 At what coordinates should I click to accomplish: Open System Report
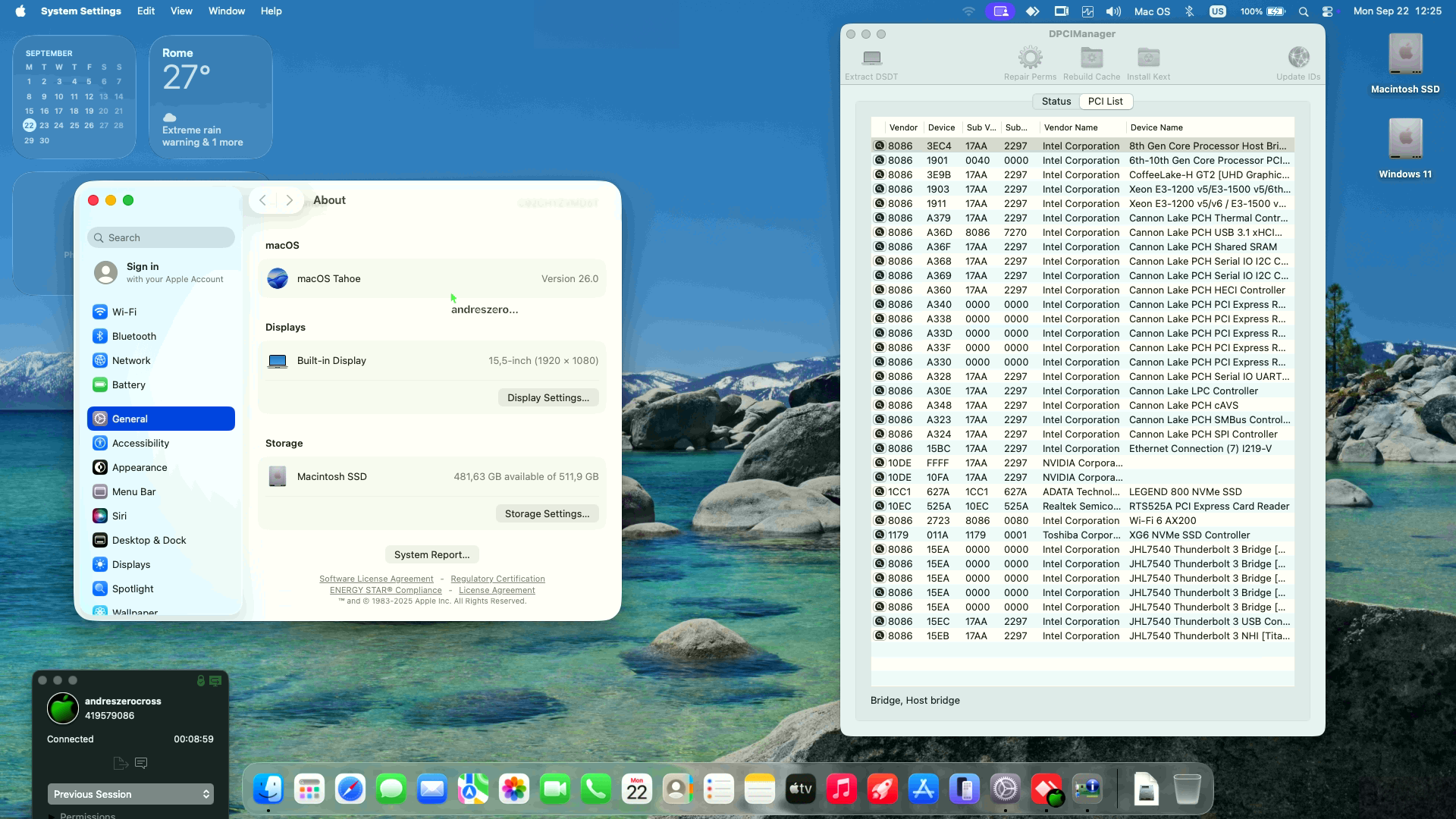tap(431, 554)
